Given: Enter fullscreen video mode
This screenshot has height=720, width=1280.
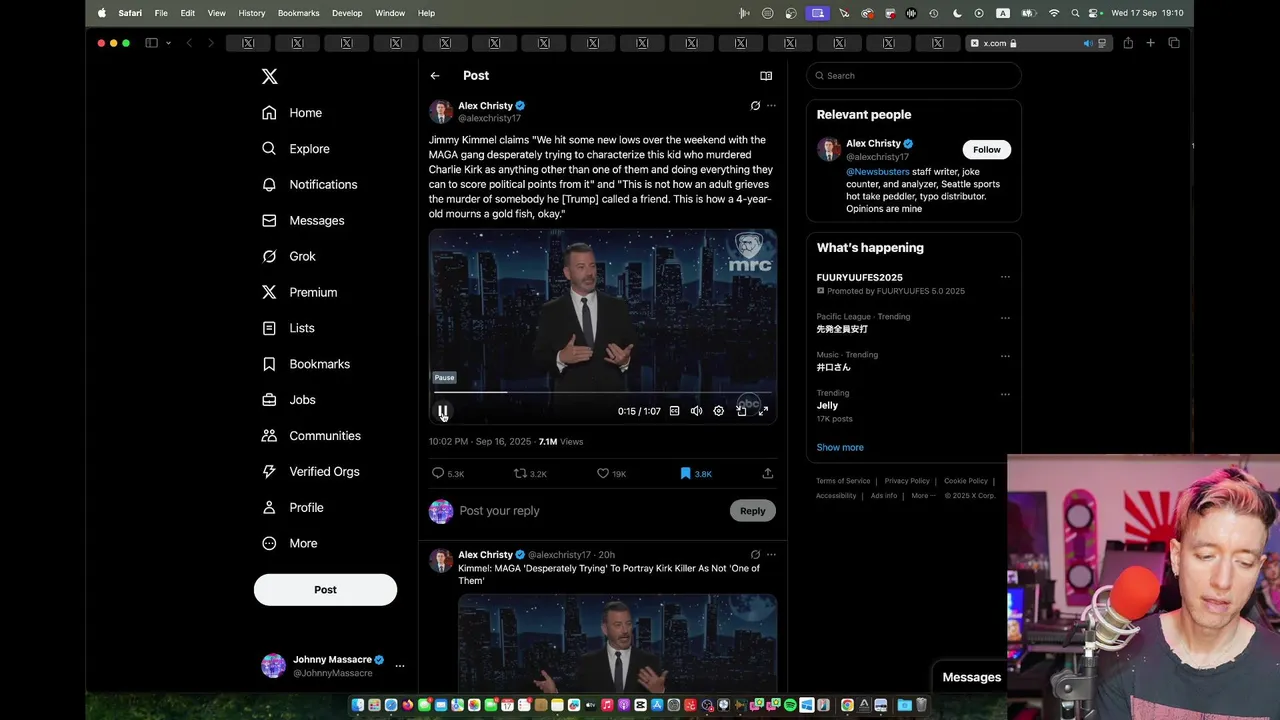Looking at the screenshot, I should 763,411.
